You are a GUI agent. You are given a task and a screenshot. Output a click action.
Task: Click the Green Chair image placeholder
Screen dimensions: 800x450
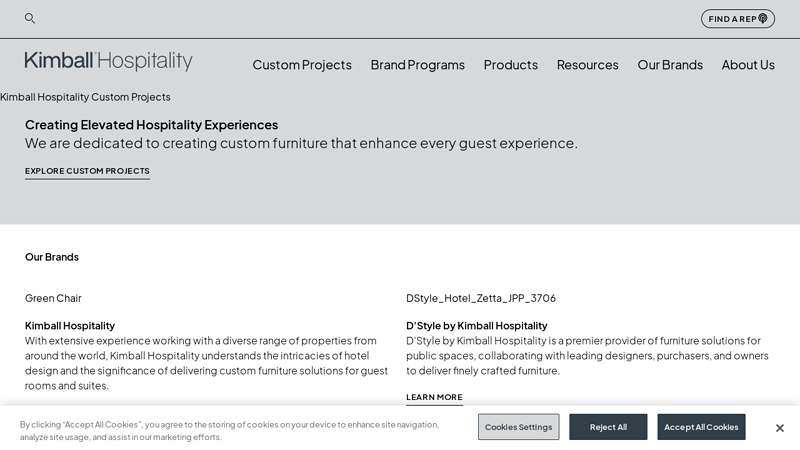(x=53, y=298)
